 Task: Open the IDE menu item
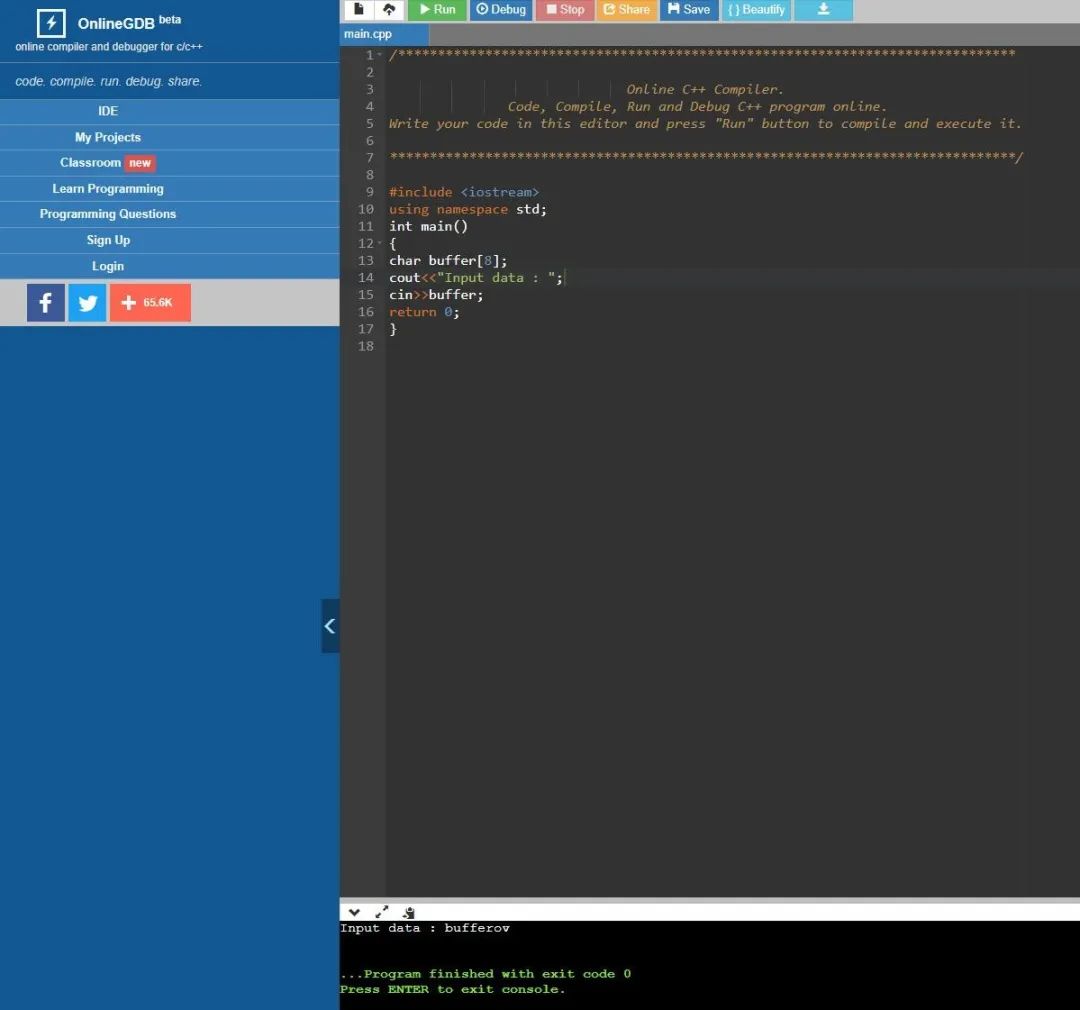(x=107, y=111)
